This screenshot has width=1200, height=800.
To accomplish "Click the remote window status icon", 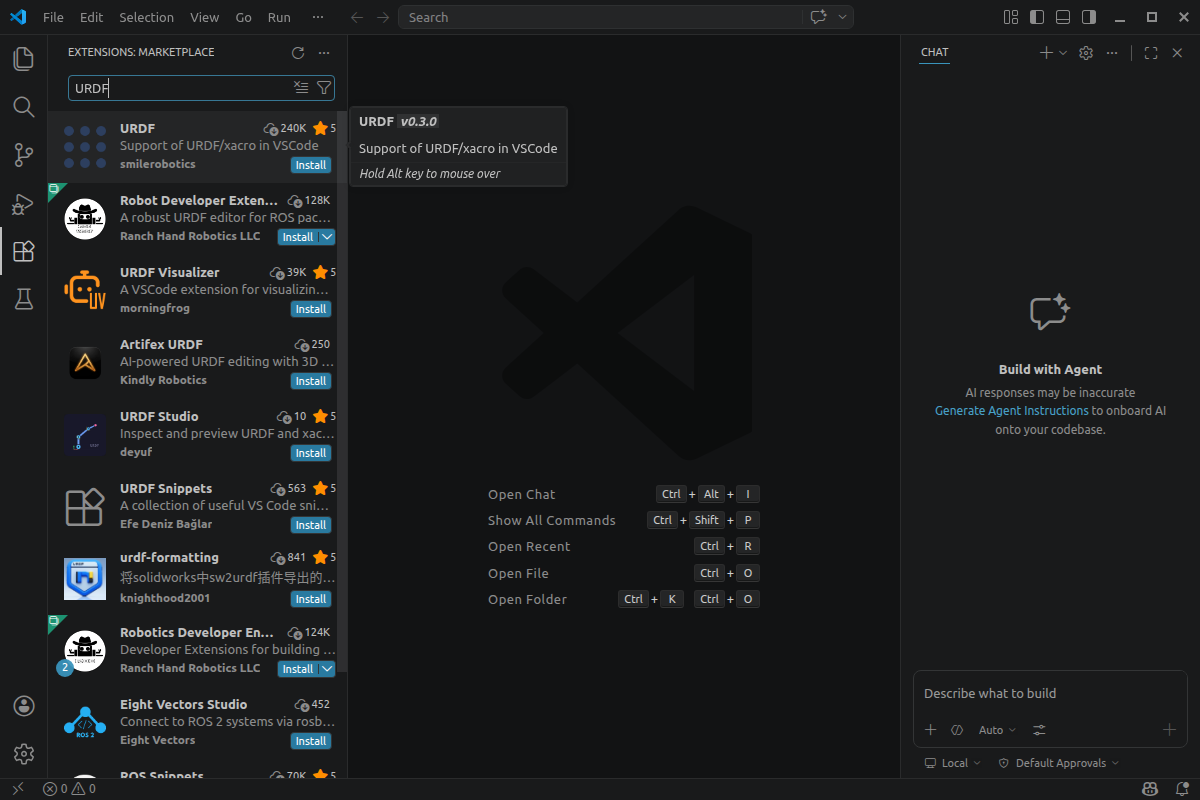I will pos(17,789).
